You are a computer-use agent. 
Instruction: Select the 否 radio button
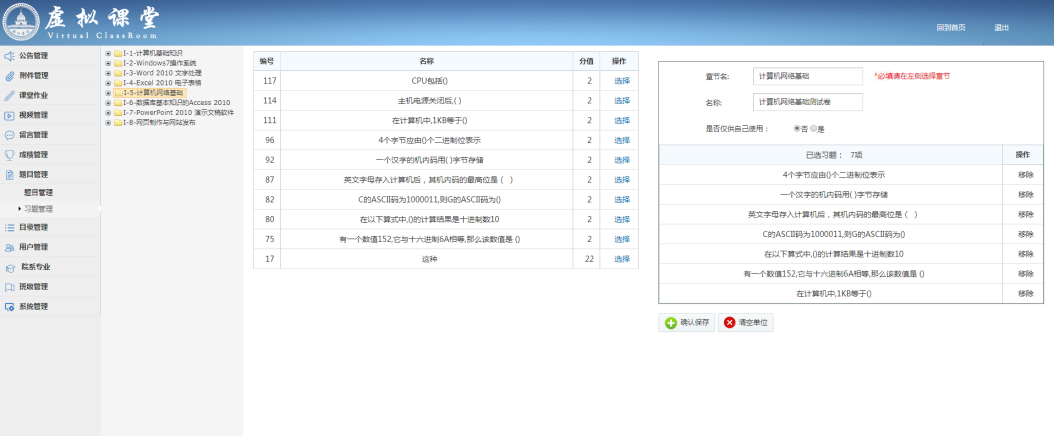(x=797, y=128)
